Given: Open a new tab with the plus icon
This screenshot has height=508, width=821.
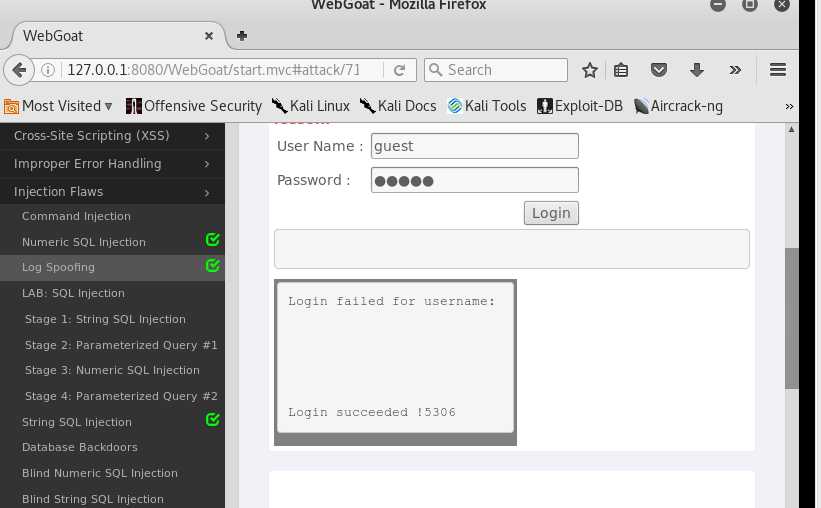Looking at the screenshot, I should pos(241,36).
